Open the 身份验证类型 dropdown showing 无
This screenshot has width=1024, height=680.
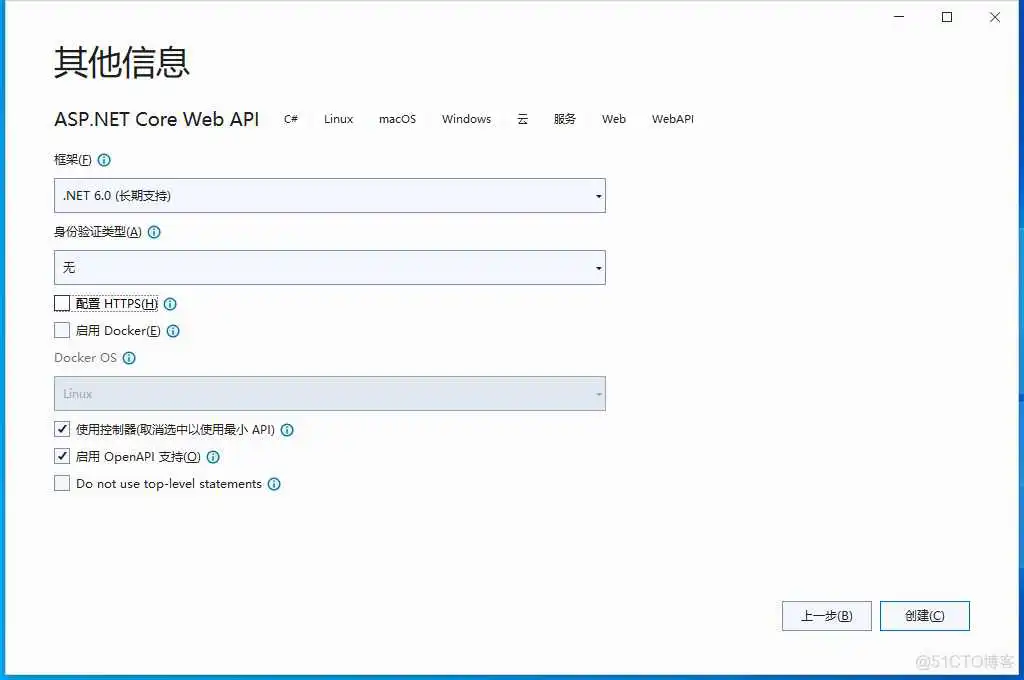click(x=598, y=267)
